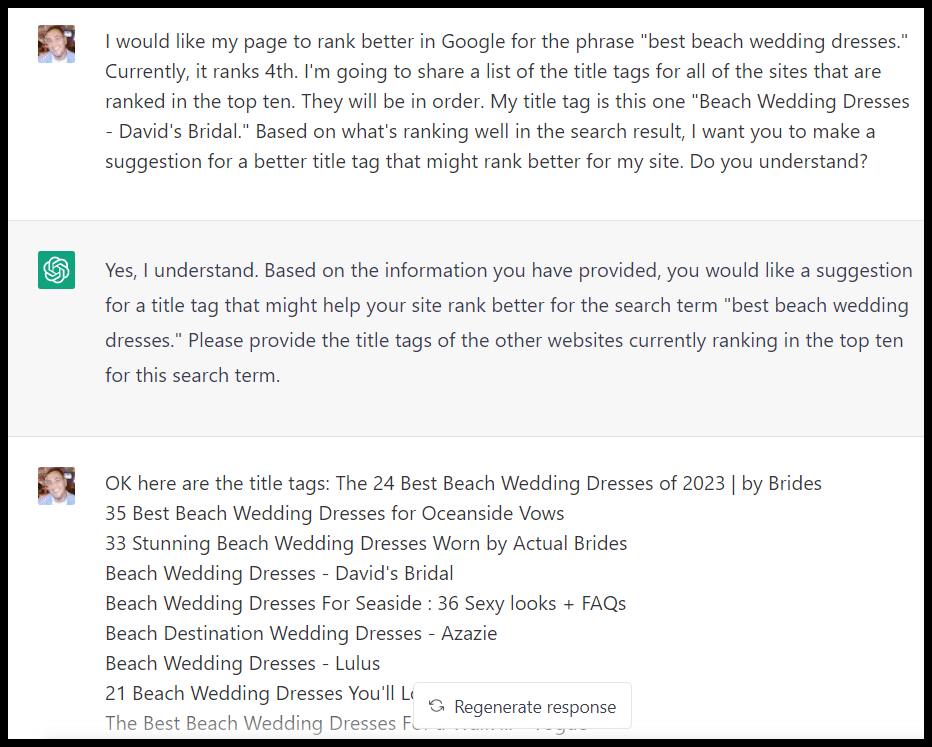Click the first user message bubble
Screen dimensions: 932x747
500,100
